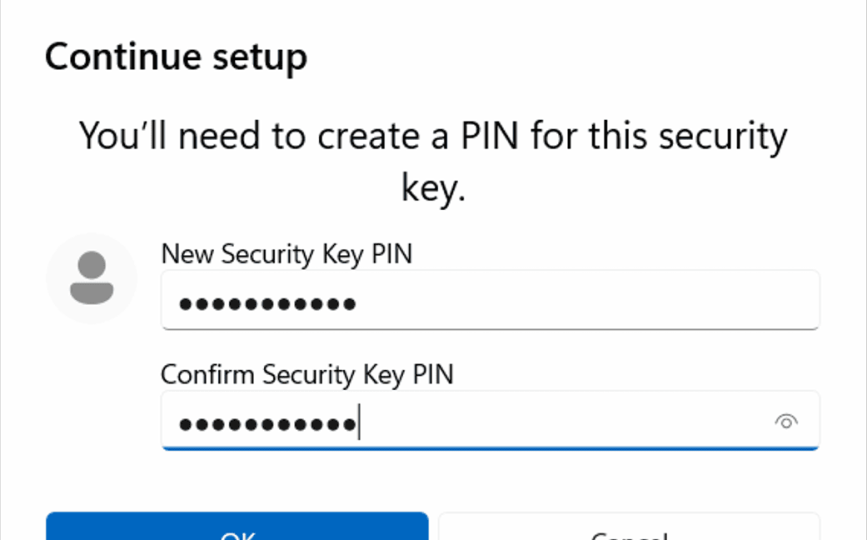Click the Continue setup dialog title

[x=176, y=57]
